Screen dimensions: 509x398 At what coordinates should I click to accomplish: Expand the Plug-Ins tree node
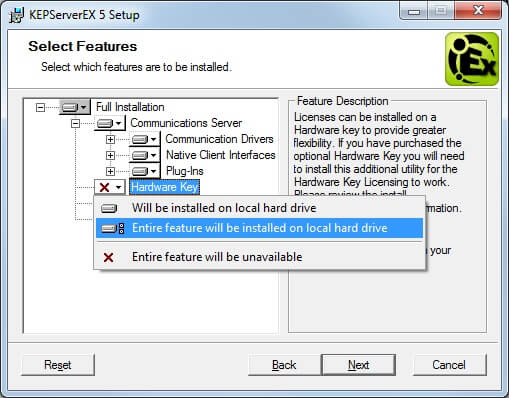click(110, 171)
